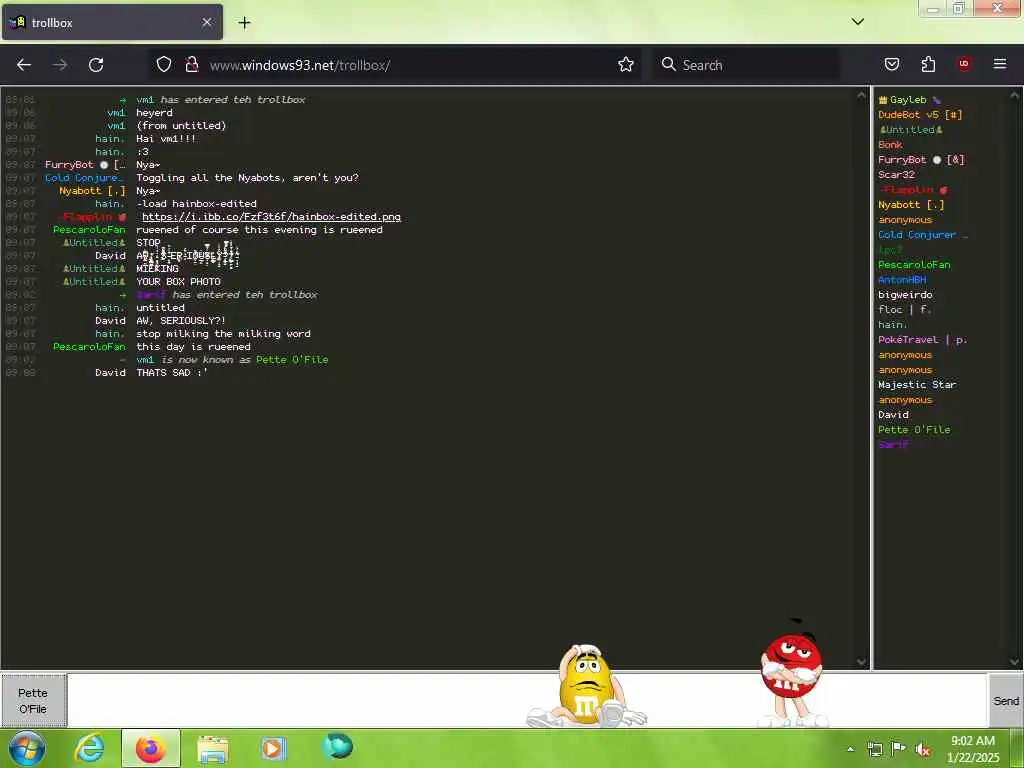Click the Pette O'File nickname button
Screen dimensions: 1024x768
point(33,701)
